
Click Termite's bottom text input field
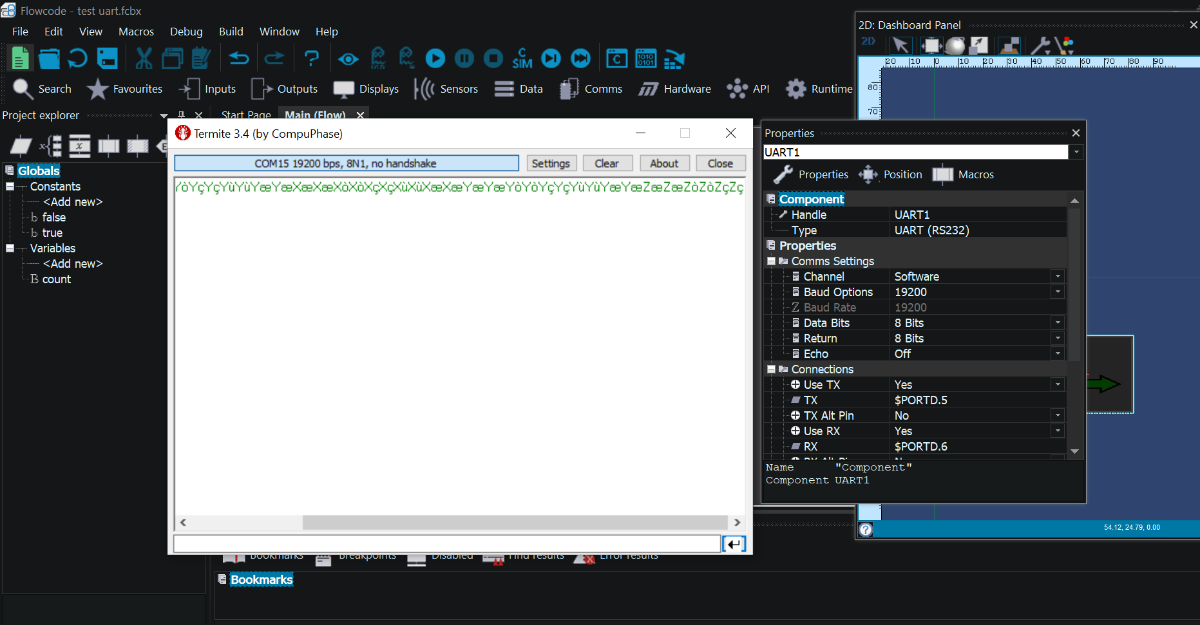point(446,544)
